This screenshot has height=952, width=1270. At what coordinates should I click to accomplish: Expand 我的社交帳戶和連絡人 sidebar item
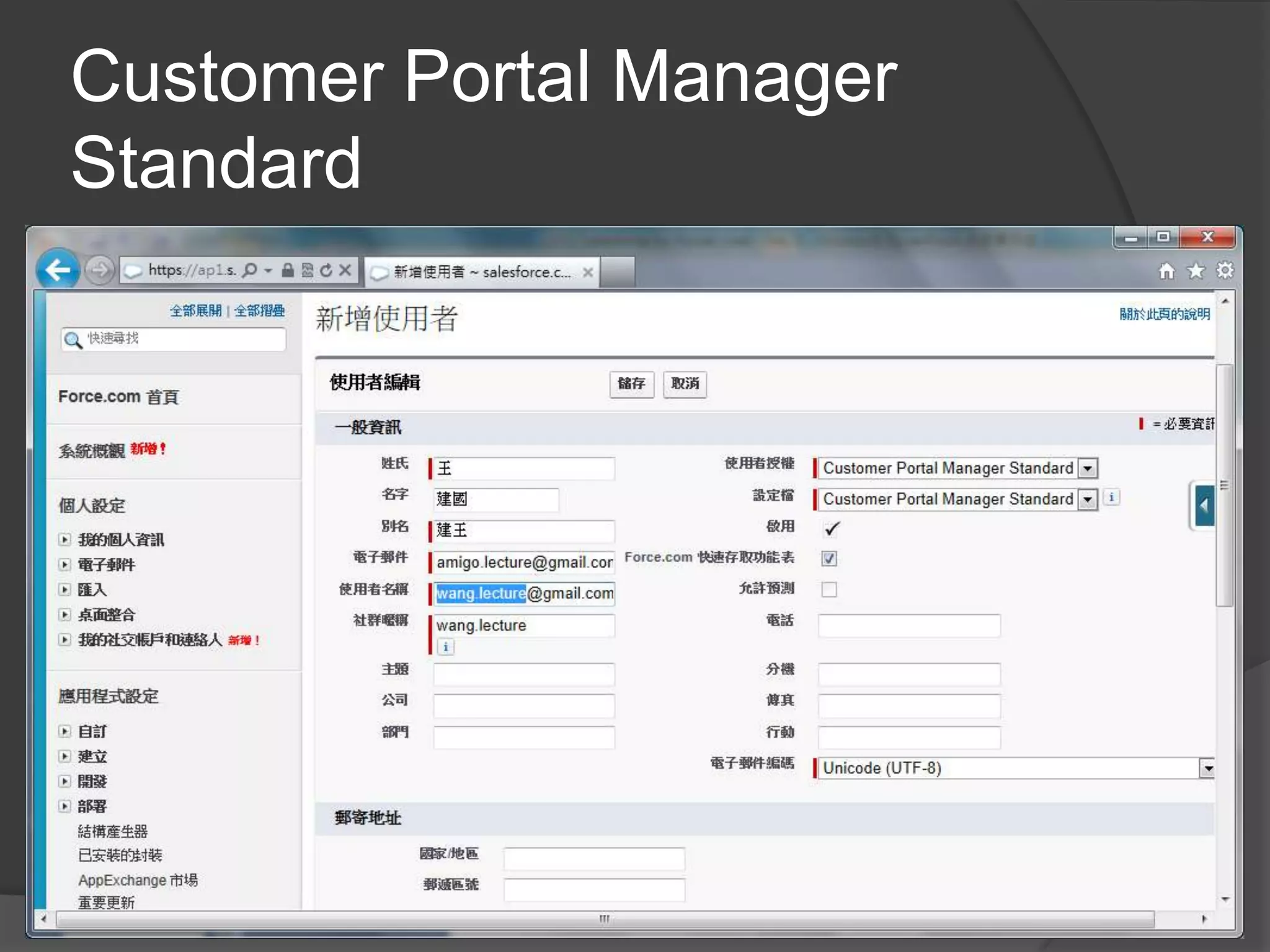[64, 640]
